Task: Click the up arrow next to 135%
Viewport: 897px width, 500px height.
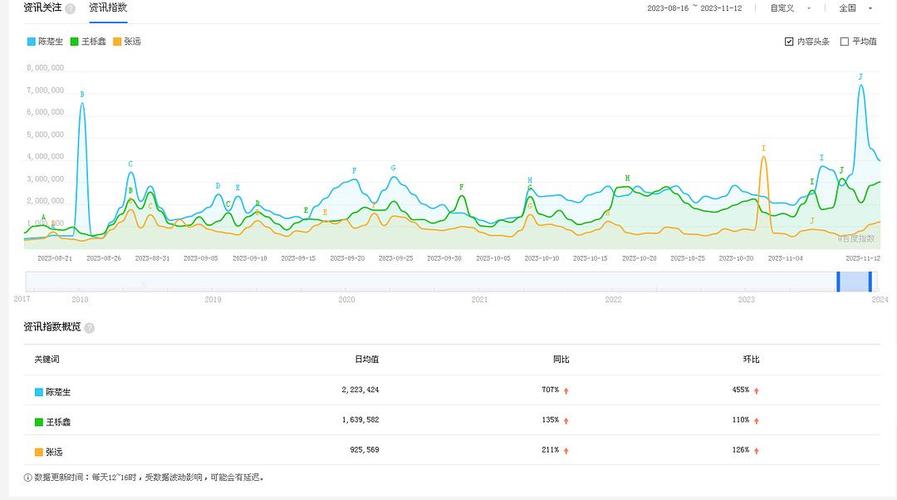Action: coord(566,421)
